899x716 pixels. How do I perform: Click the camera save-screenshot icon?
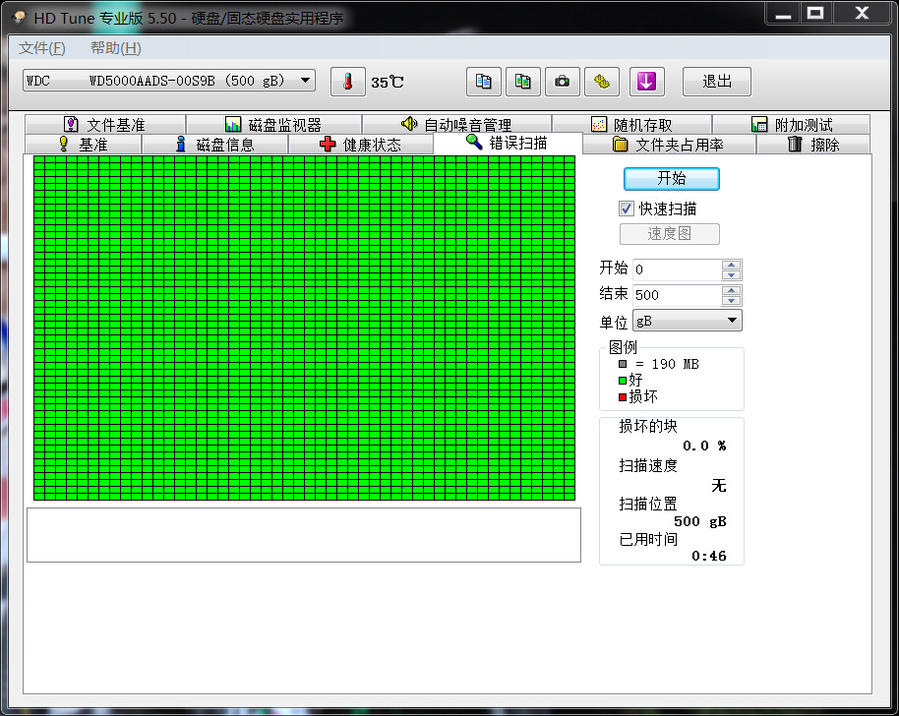[562, 82]
